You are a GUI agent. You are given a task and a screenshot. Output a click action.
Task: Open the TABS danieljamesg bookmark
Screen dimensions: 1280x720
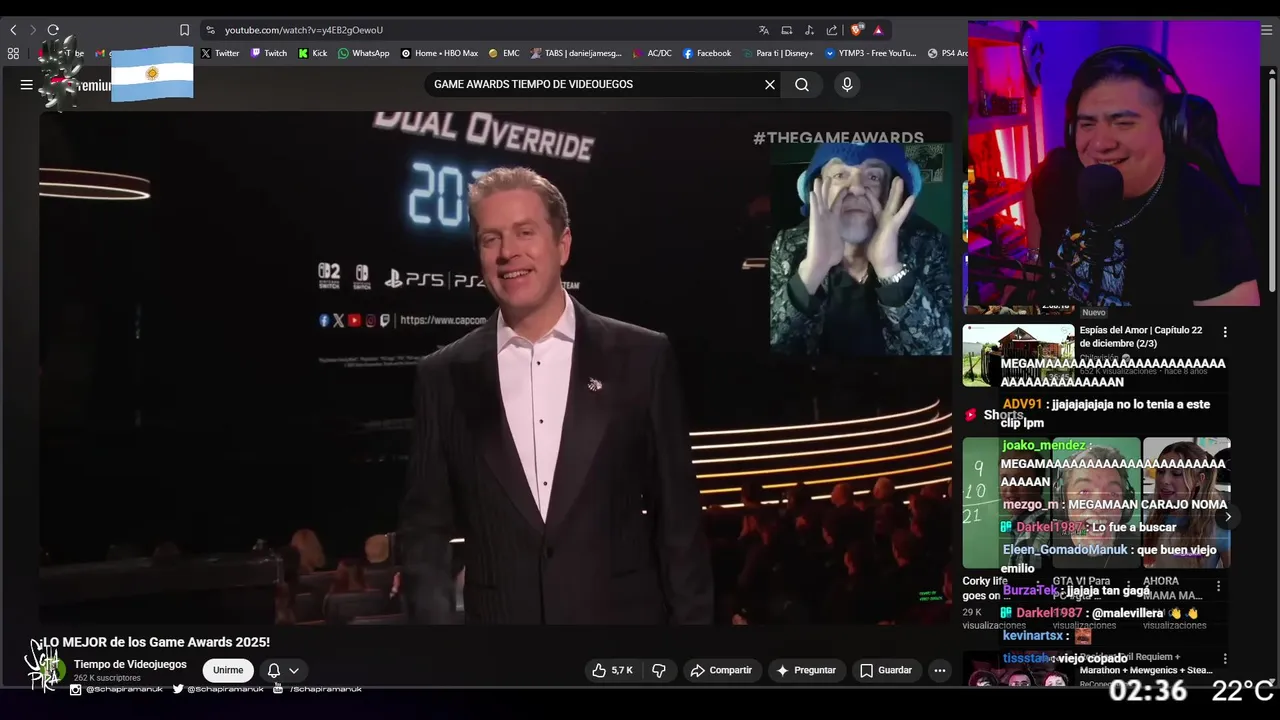pos(576,53)
